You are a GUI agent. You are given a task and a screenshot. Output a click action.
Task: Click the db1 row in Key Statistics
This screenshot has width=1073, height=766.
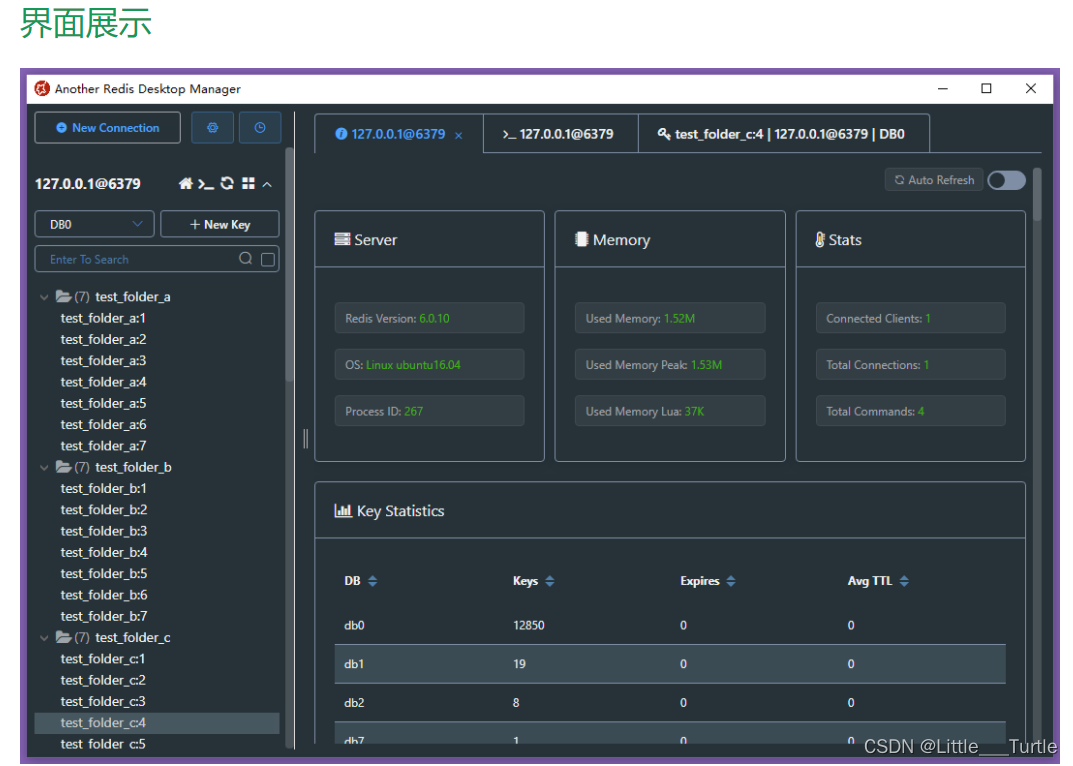coord(670,664)
